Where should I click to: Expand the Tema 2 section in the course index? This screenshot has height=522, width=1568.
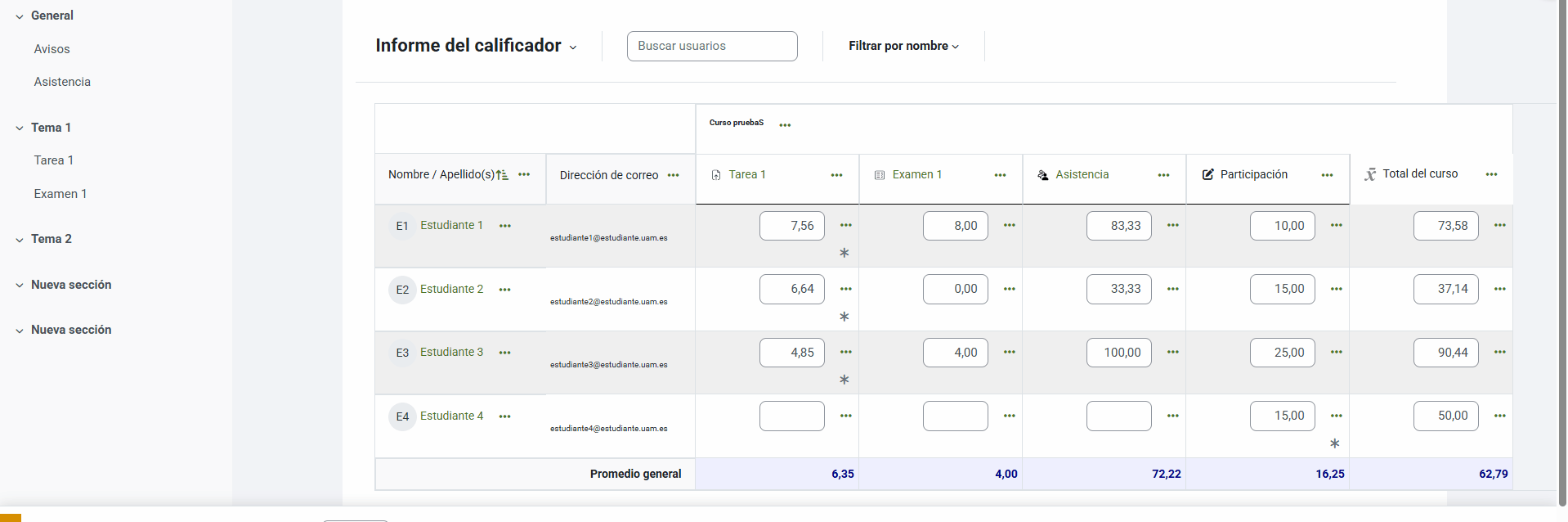[20, 240]
